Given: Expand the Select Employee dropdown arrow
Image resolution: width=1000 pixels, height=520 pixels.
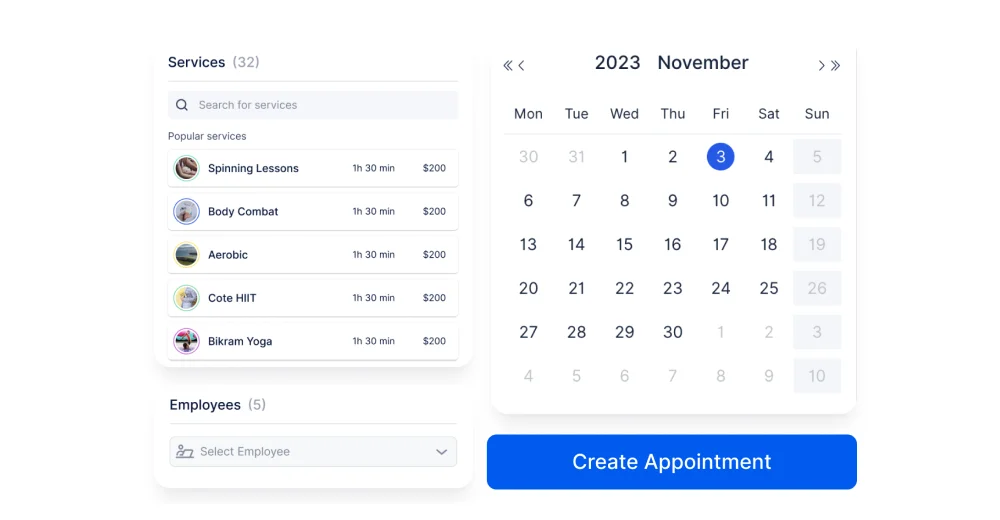Looking at the screenshot, I should pos(441,452).
